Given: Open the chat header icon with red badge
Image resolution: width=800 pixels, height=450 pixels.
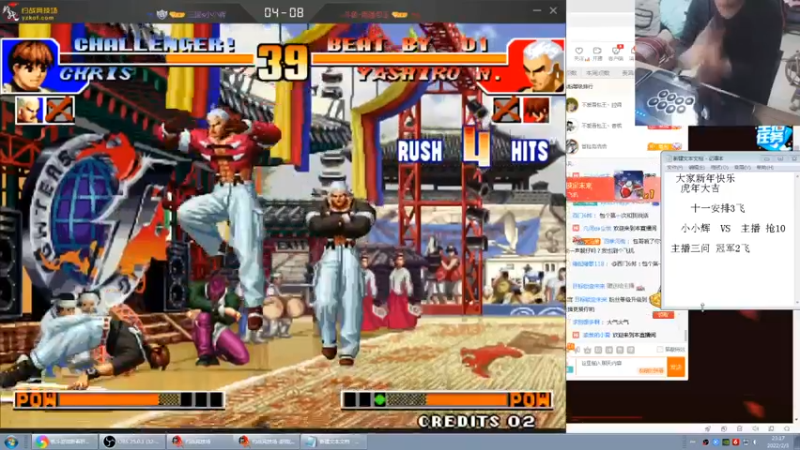Looking at the screenshot, I should 616,51.
